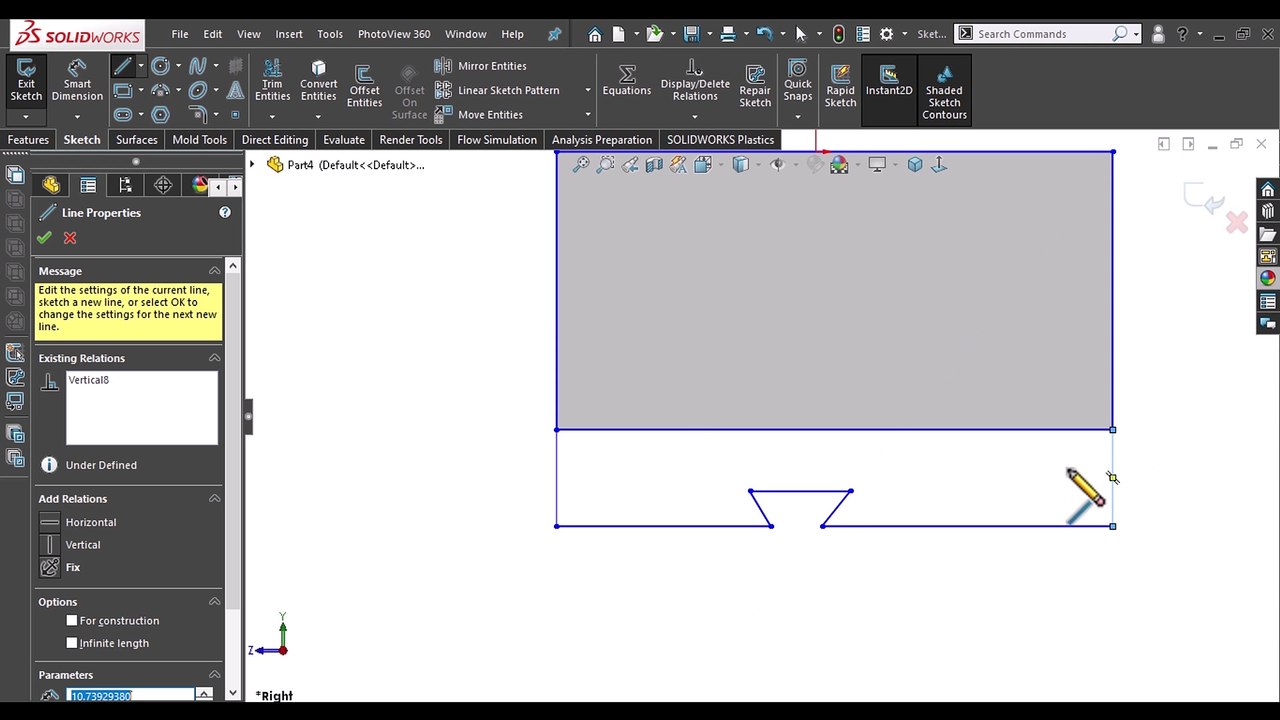
Task: Pick the Spline sketch tool
Action: (x=197, y=67)
